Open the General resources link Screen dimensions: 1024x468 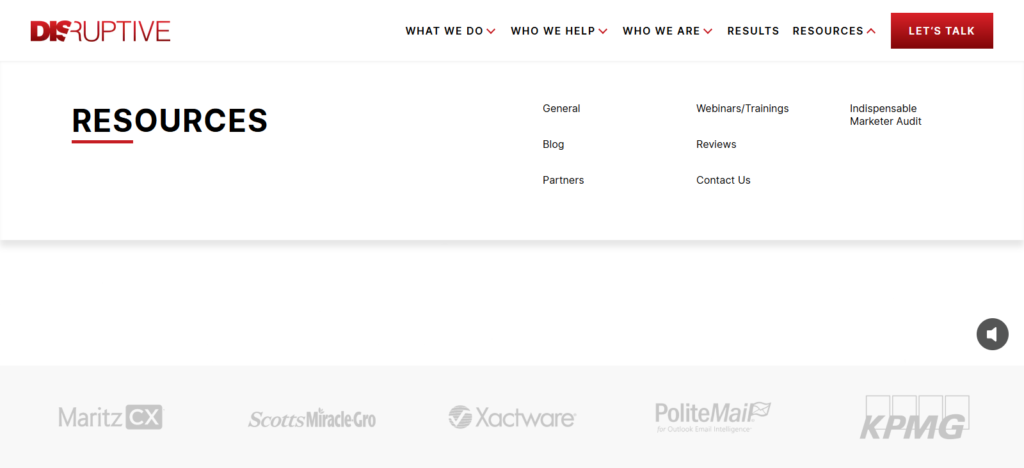561,108
